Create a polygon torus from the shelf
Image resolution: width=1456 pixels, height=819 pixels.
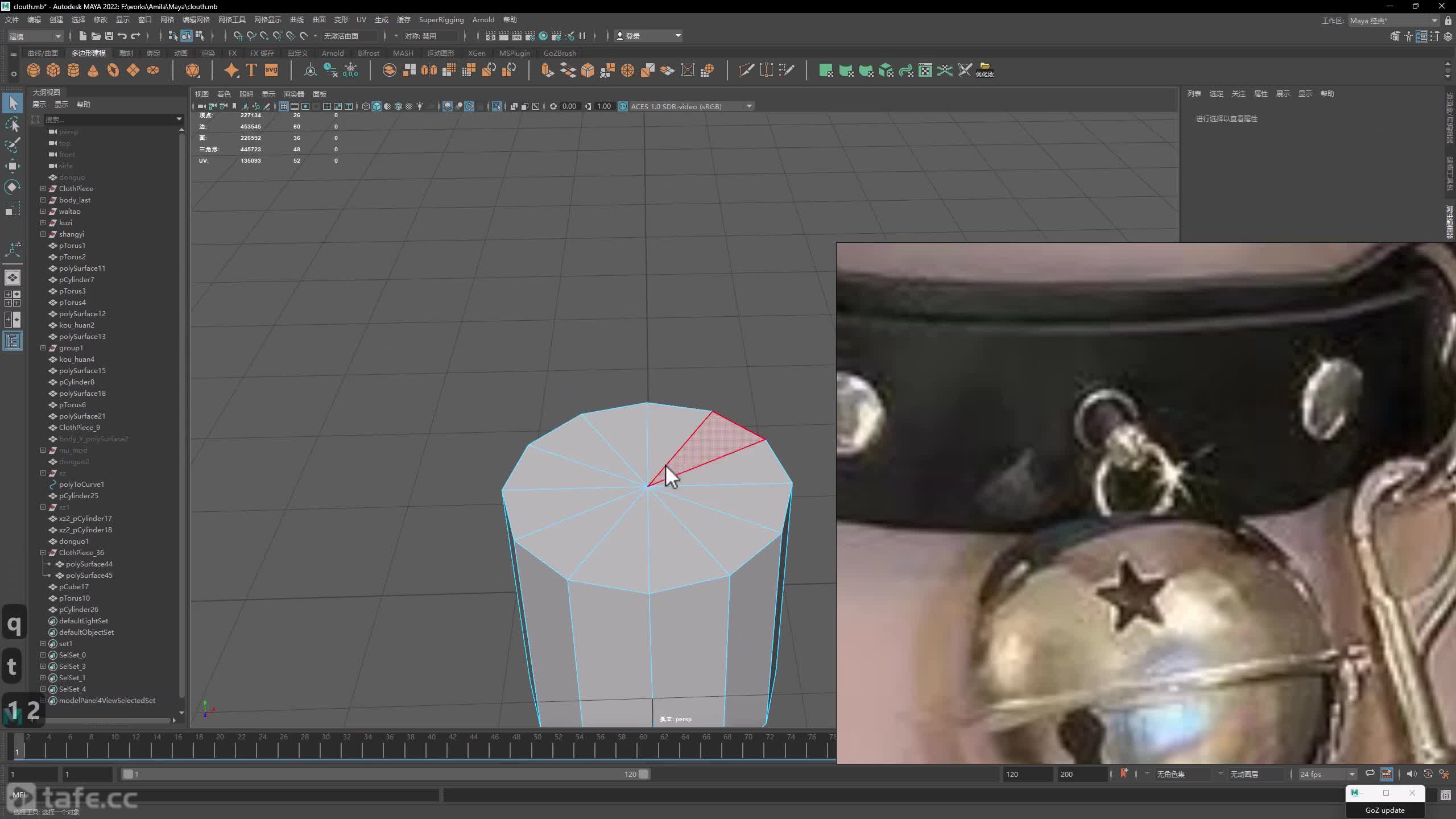point(113,70)
